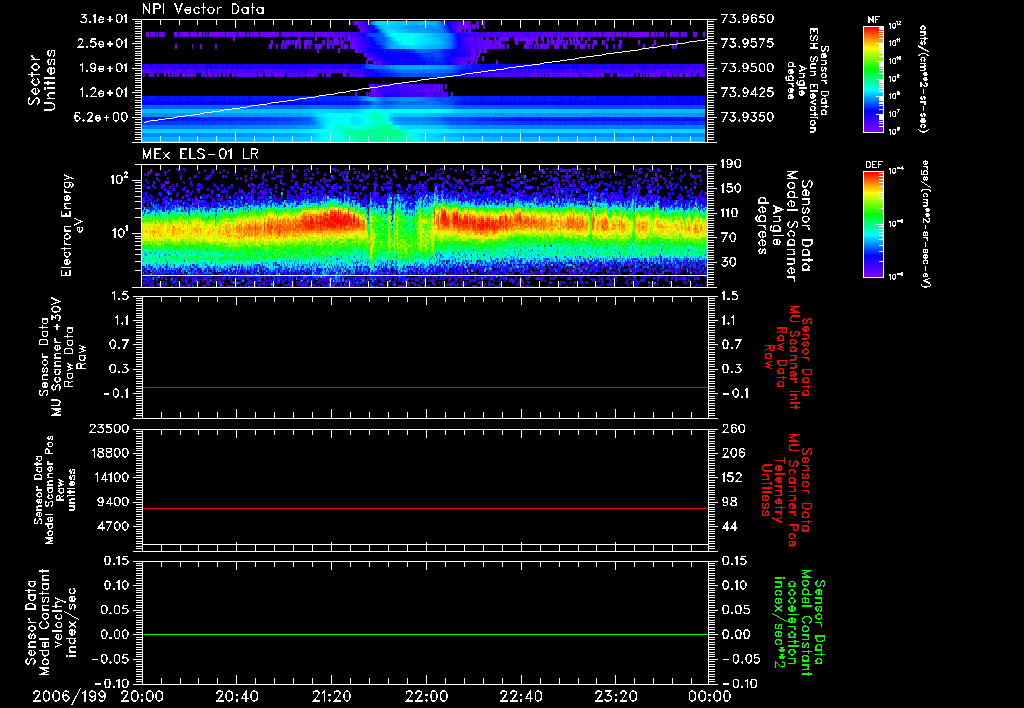This screenshot has height=708, width=1024.
Task: Click the 21:20 time tick label
Action: click(x=331, y=695)
